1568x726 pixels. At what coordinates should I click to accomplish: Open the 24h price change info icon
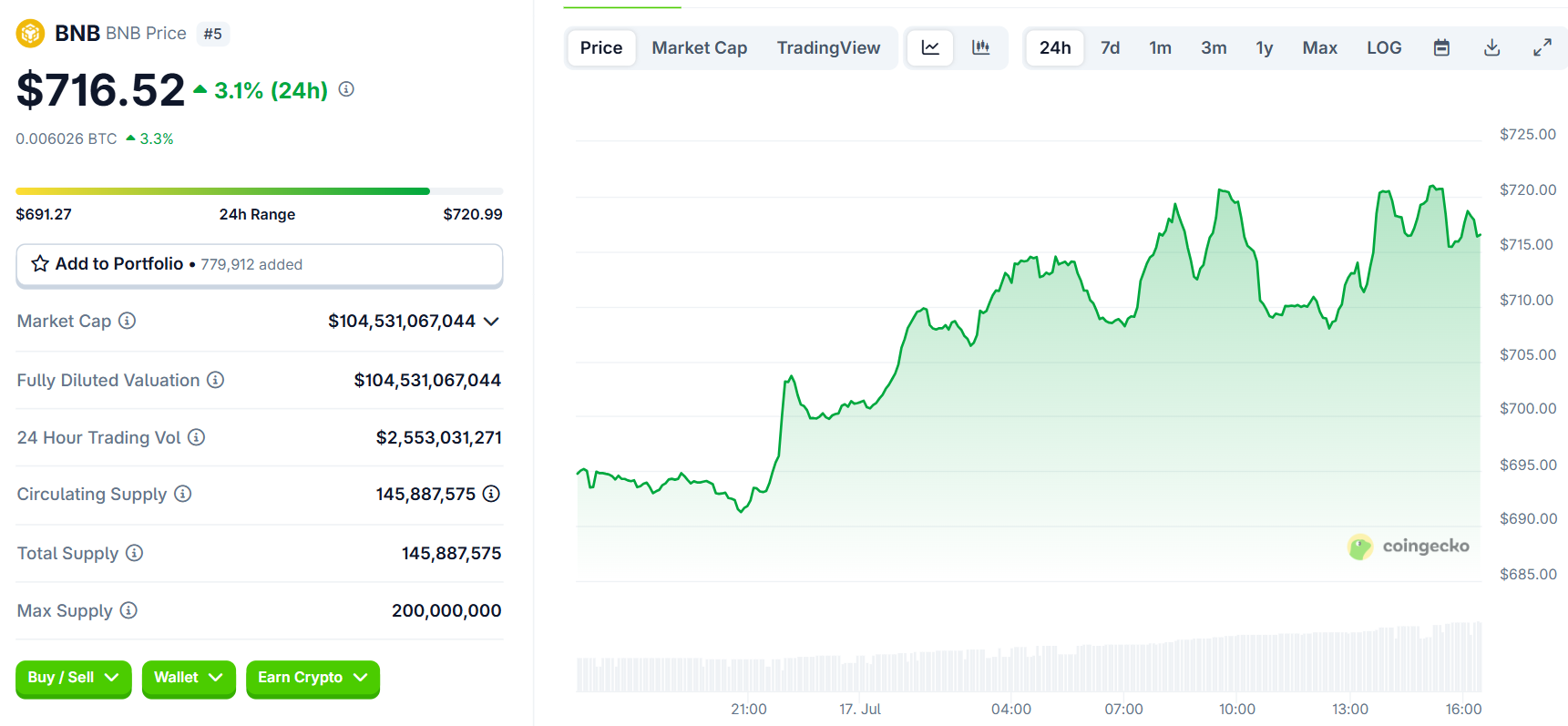point(346,89)
